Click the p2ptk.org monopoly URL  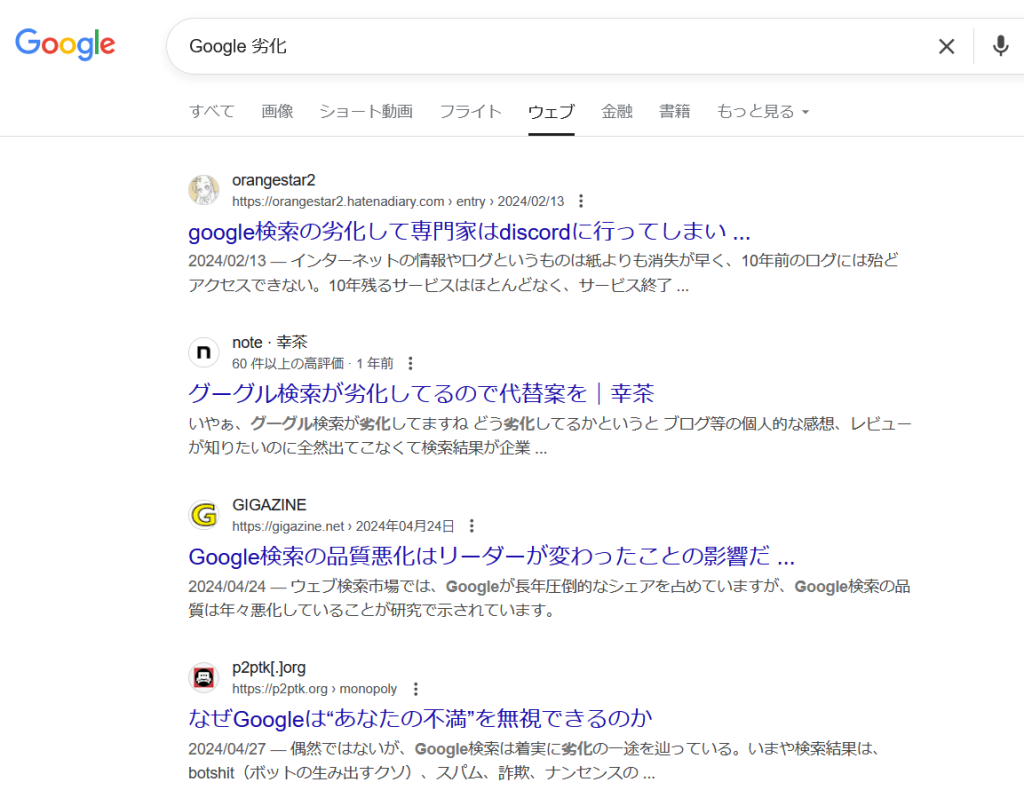point(314,689)
